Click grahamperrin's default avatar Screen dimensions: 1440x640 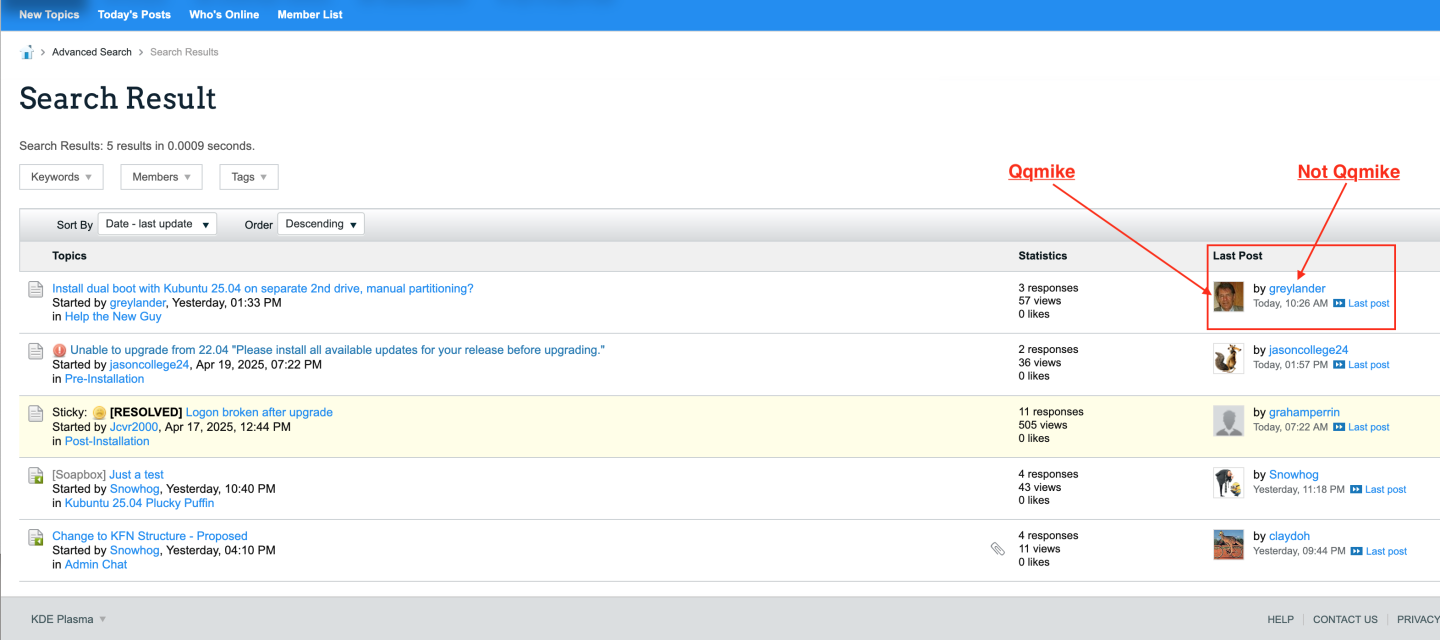tap(1228, 421)
